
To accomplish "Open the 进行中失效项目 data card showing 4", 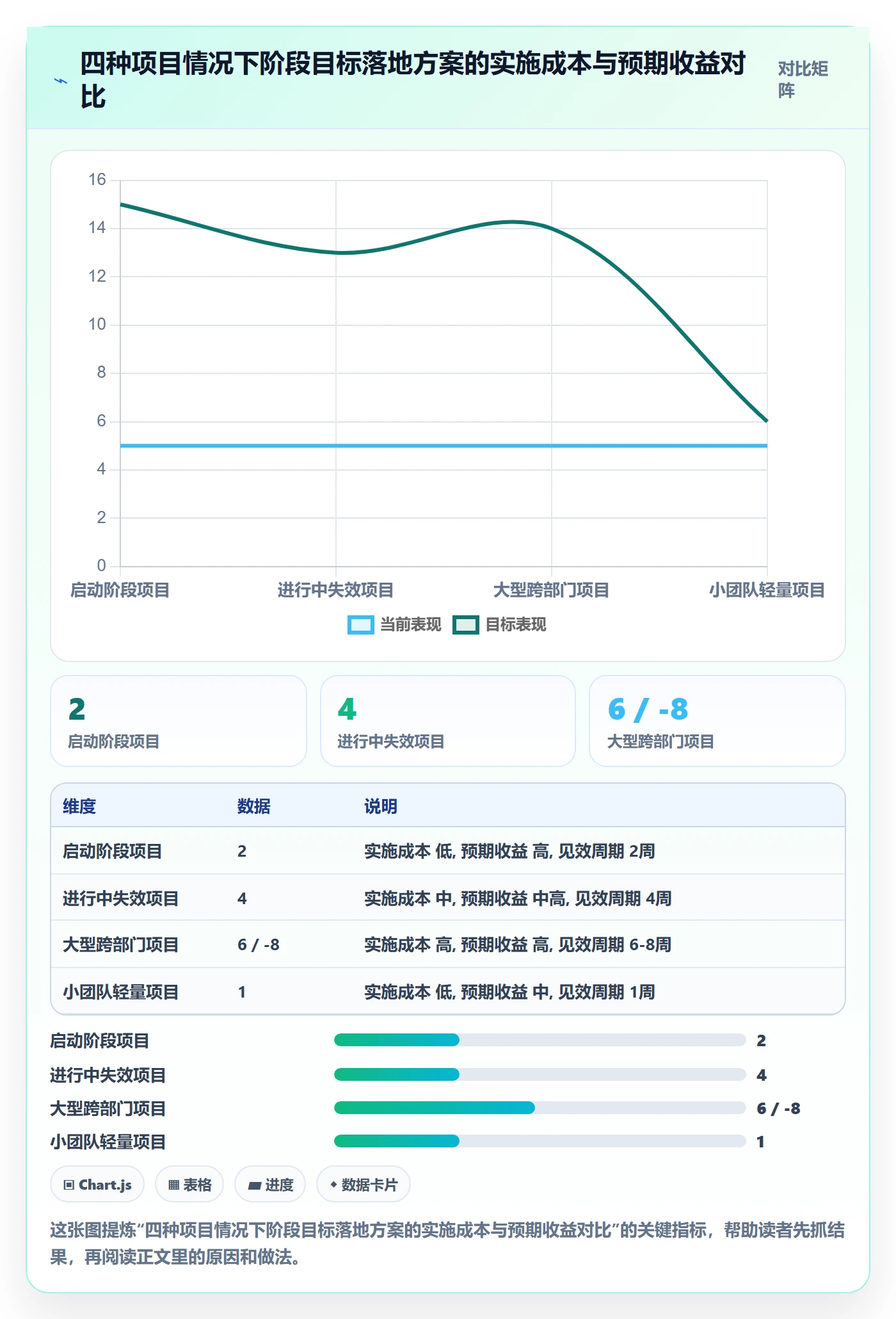I will [x=448, y=721].
